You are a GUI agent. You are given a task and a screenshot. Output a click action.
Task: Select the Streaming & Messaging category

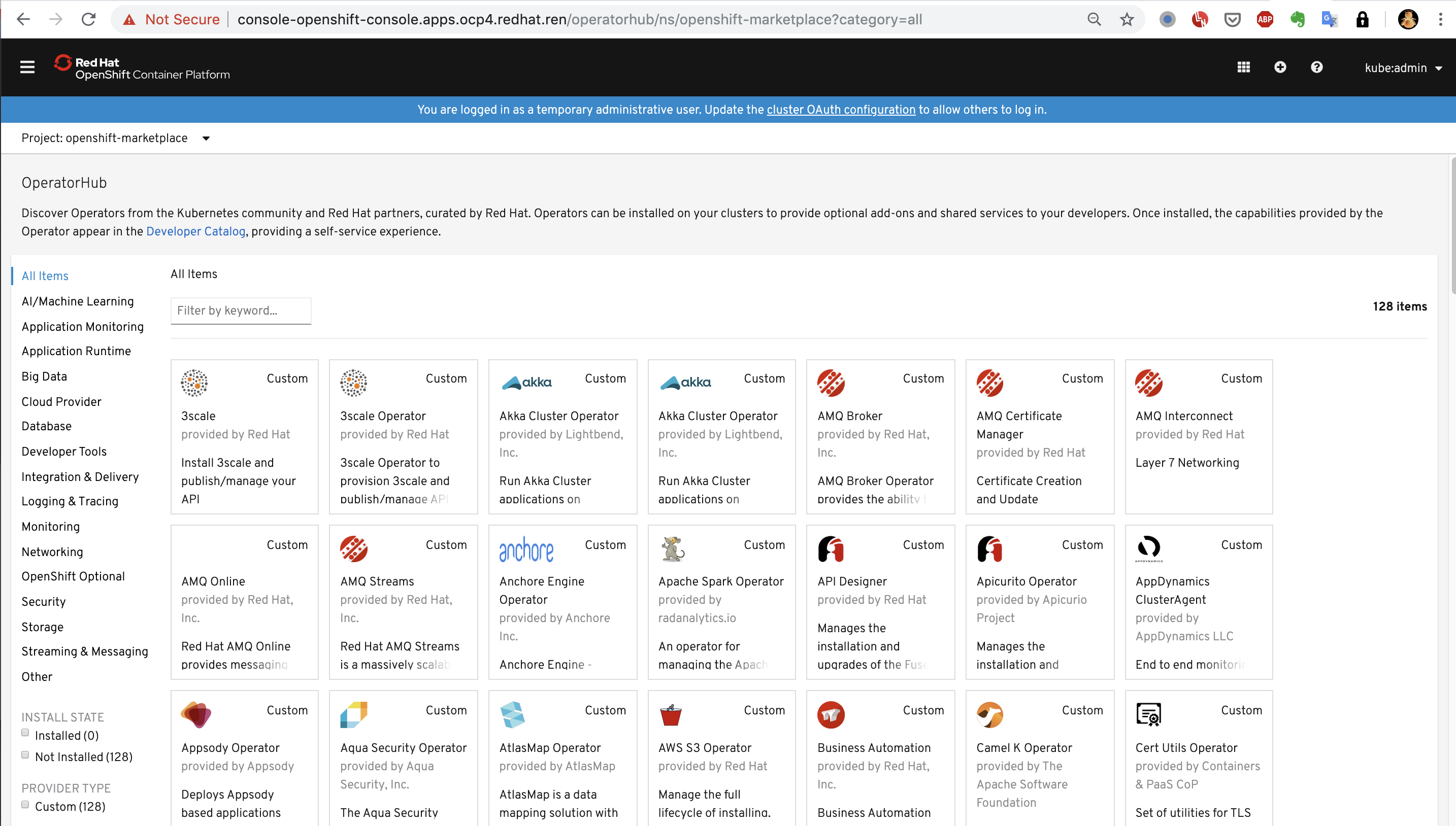(85, 651)
